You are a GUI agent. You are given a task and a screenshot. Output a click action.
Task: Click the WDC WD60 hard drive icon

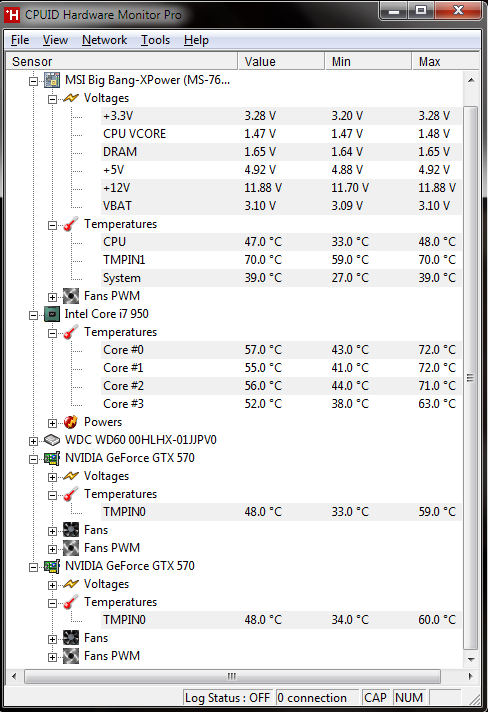[x=52, y=440]
